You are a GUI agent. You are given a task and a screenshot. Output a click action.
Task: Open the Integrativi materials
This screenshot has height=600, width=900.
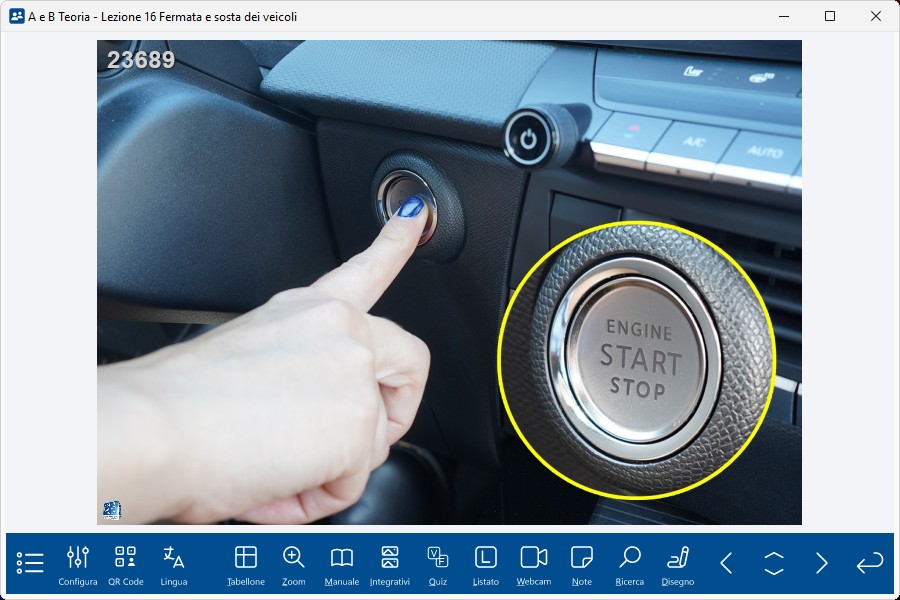[390, 565]
